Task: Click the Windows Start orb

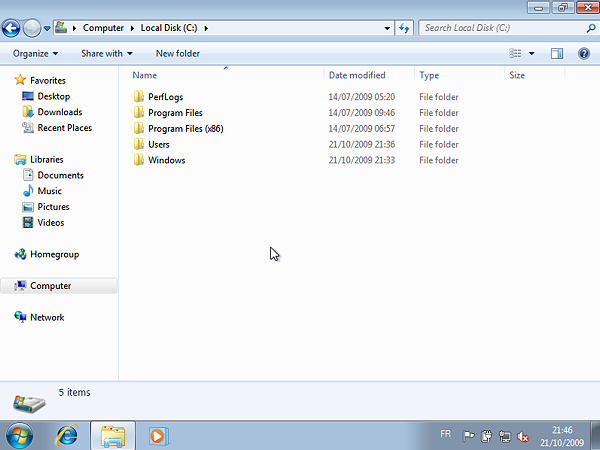Action: (19, 436)
